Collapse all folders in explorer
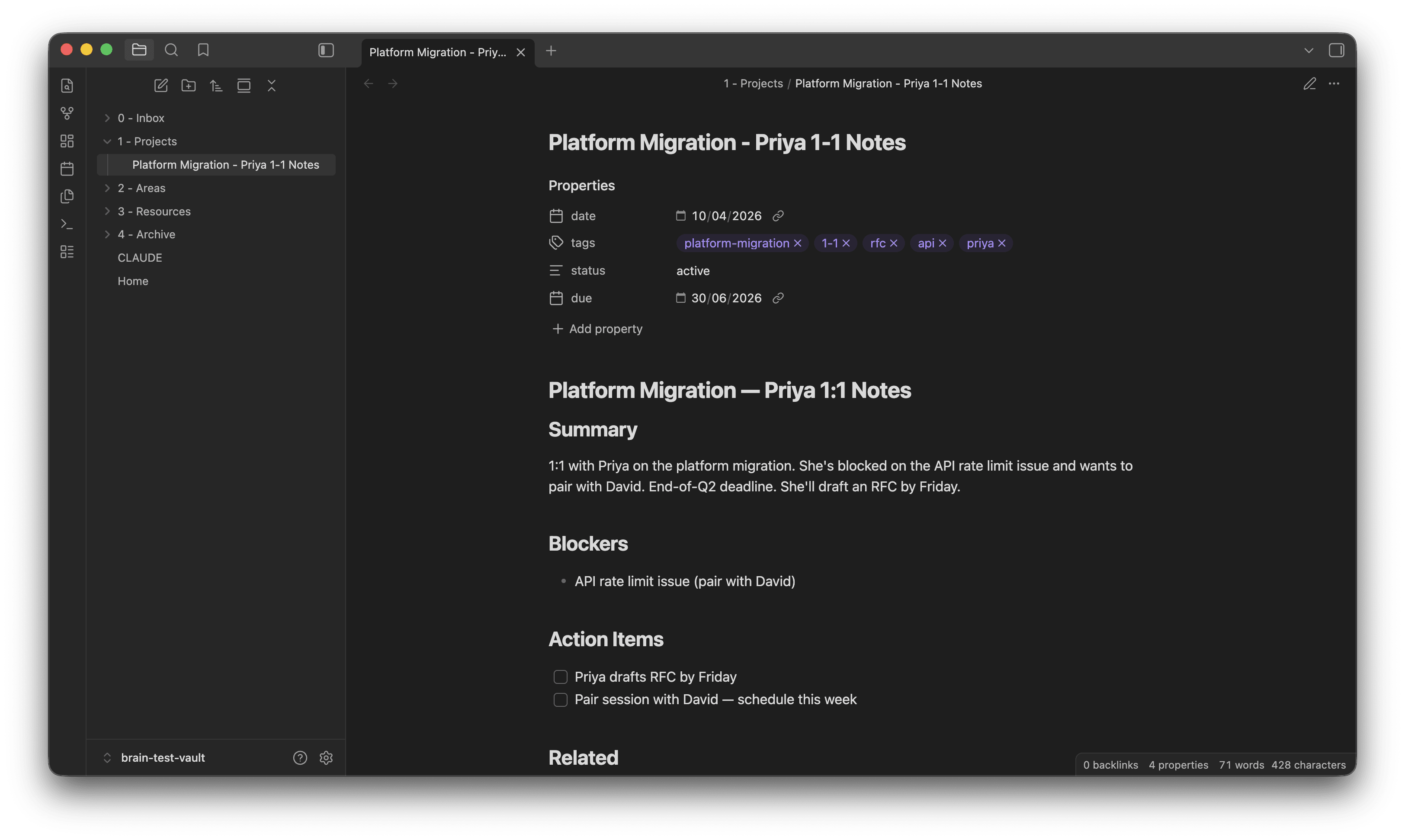 coord(272,86)
